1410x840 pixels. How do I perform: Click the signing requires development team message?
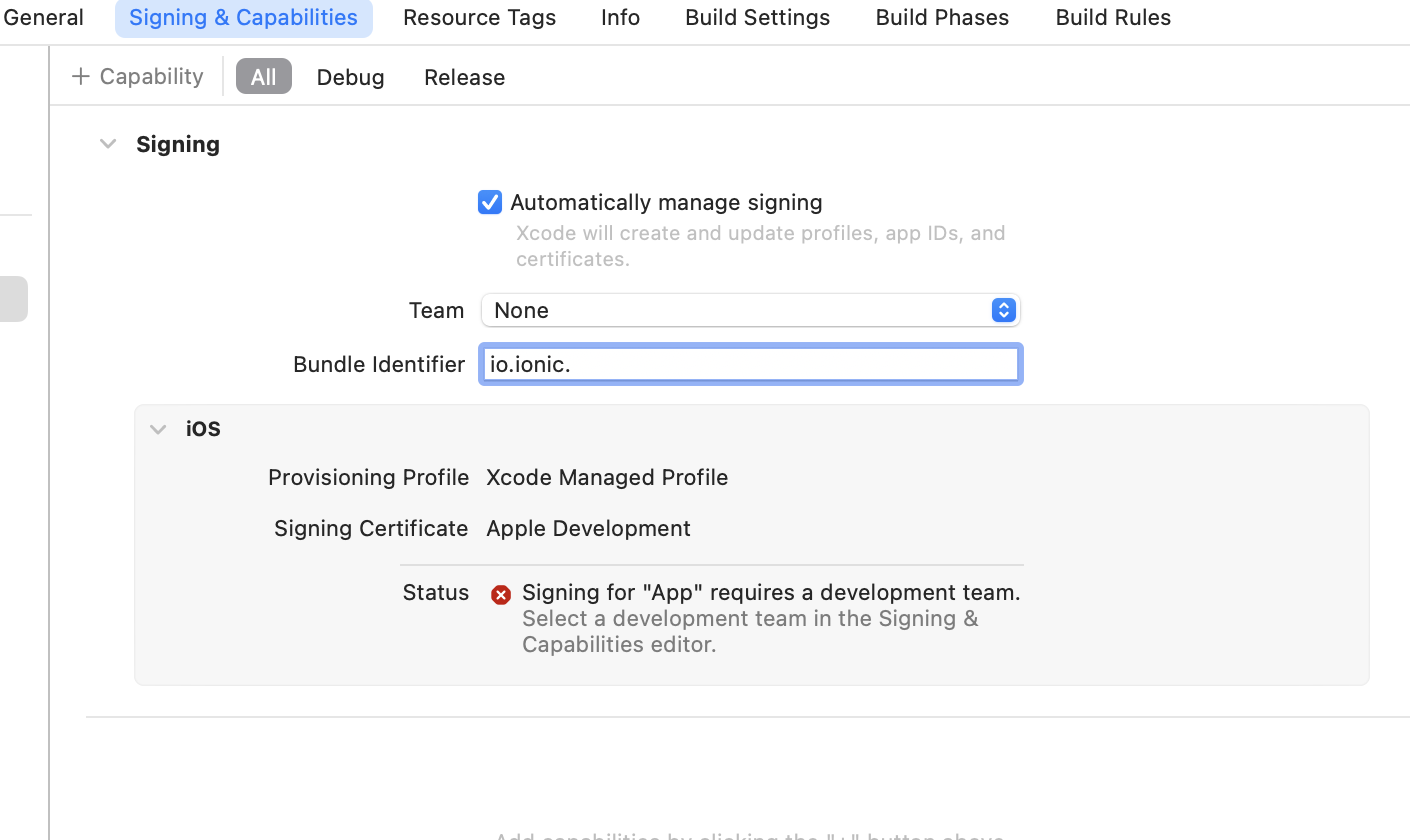[x=770, y=592]
